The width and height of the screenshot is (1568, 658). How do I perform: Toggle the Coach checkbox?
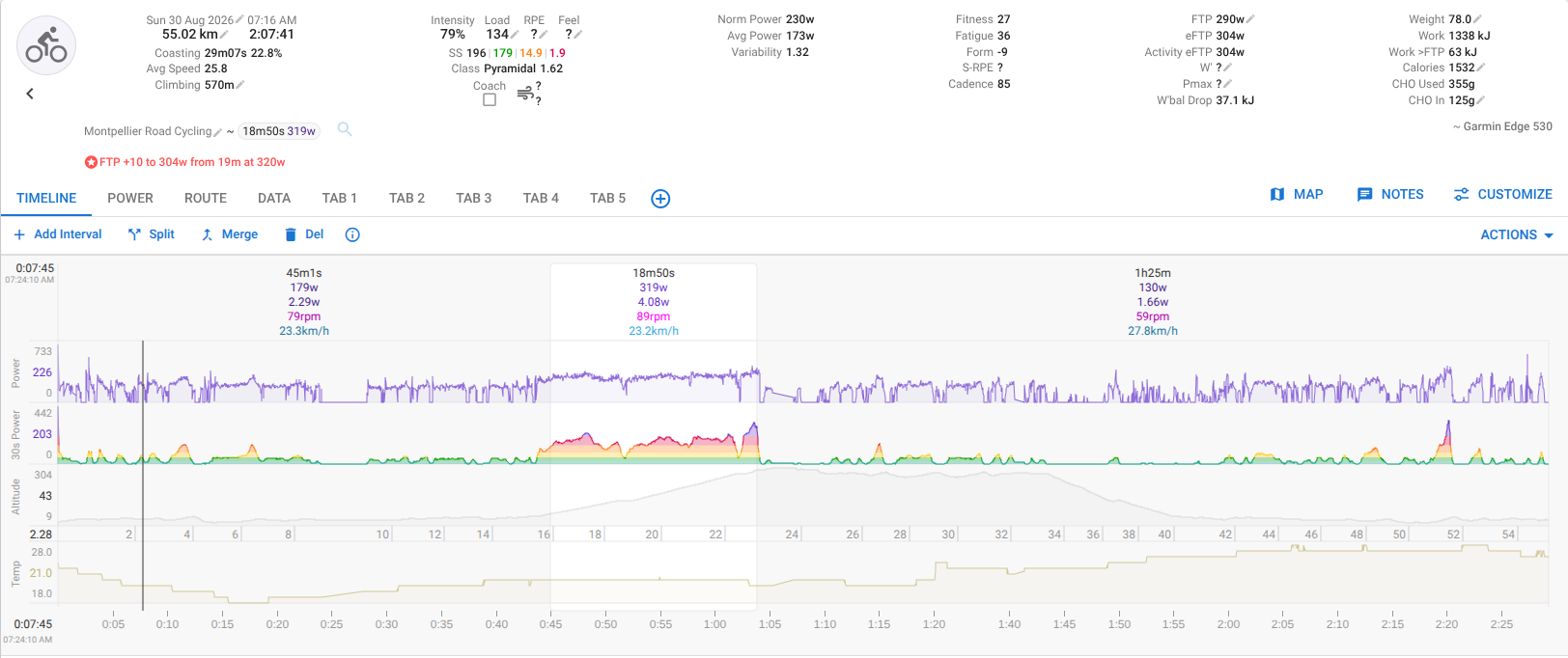(x=490, y=99)
